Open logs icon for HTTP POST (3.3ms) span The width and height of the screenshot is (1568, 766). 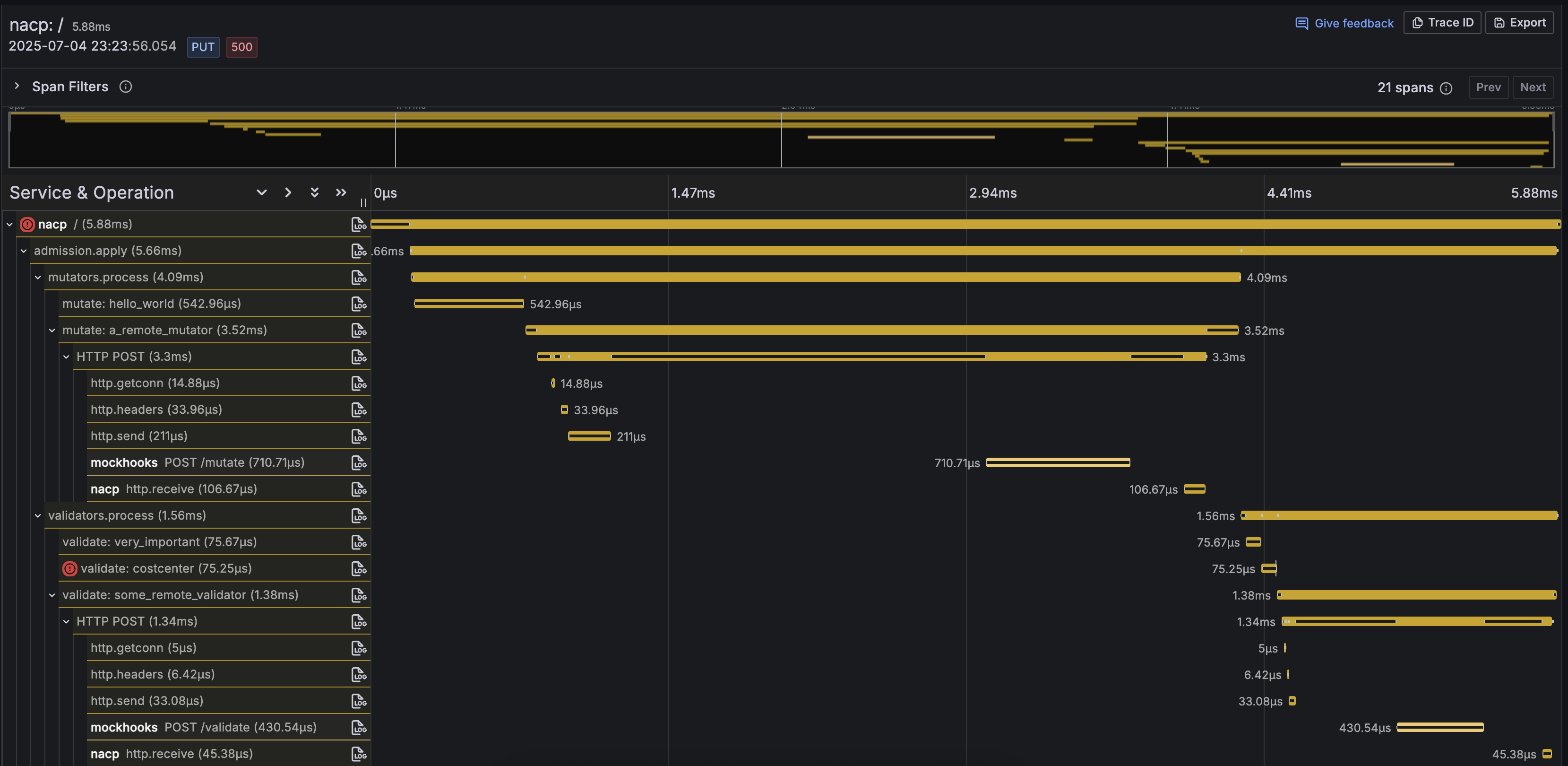click(x=359, y=357)
